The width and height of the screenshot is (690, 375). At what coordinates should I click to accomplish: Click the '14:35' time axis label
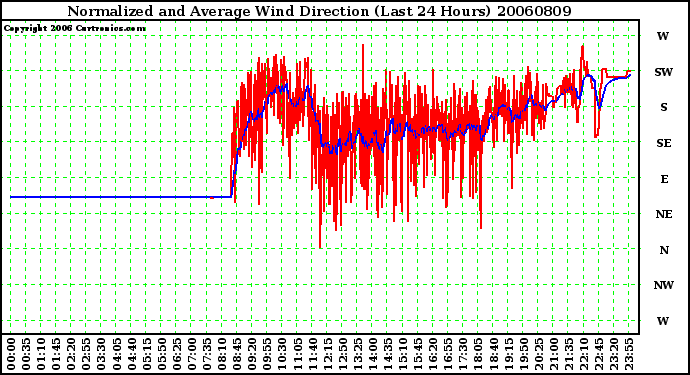pos(387,354)
